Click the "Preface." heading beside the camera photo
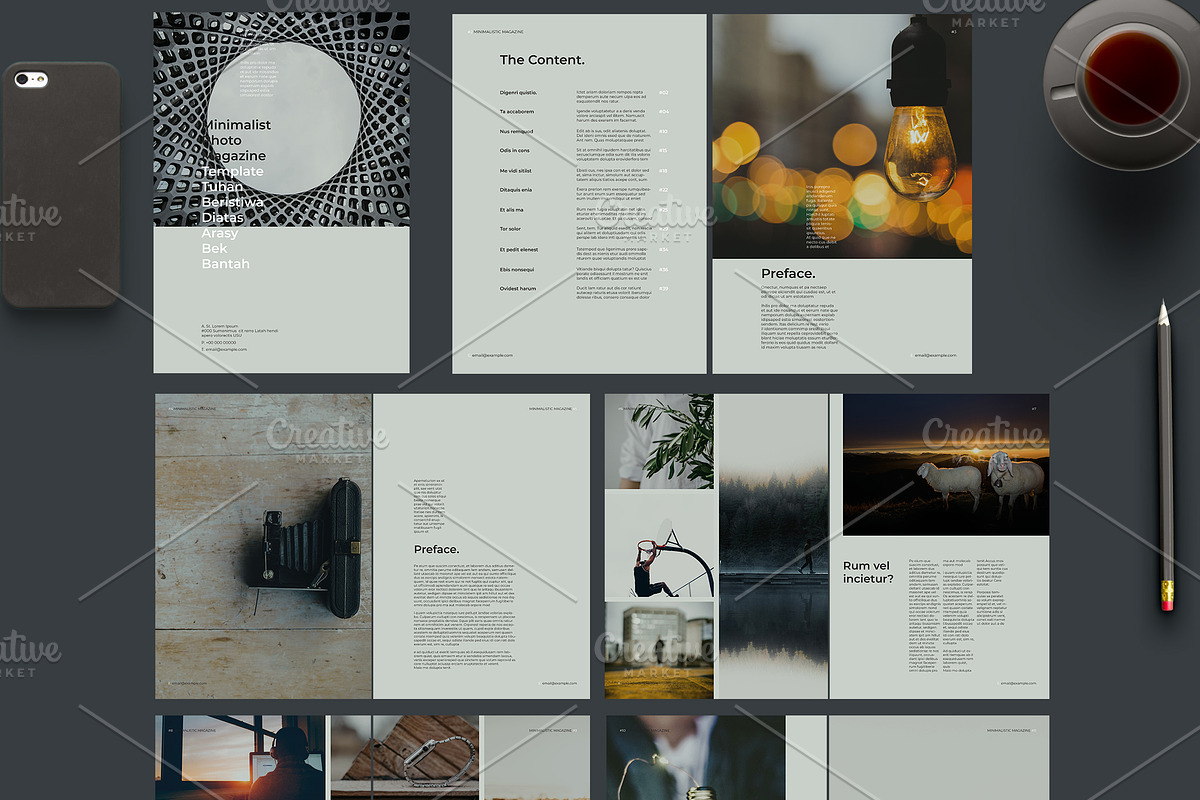 click(437, 549)
